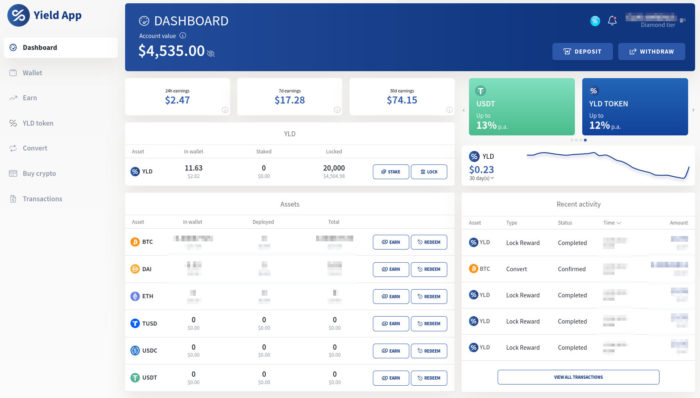The height and width of the screenshot is (398, 700).
Task: Click Redeem button in ETH row
Action: 429,297
